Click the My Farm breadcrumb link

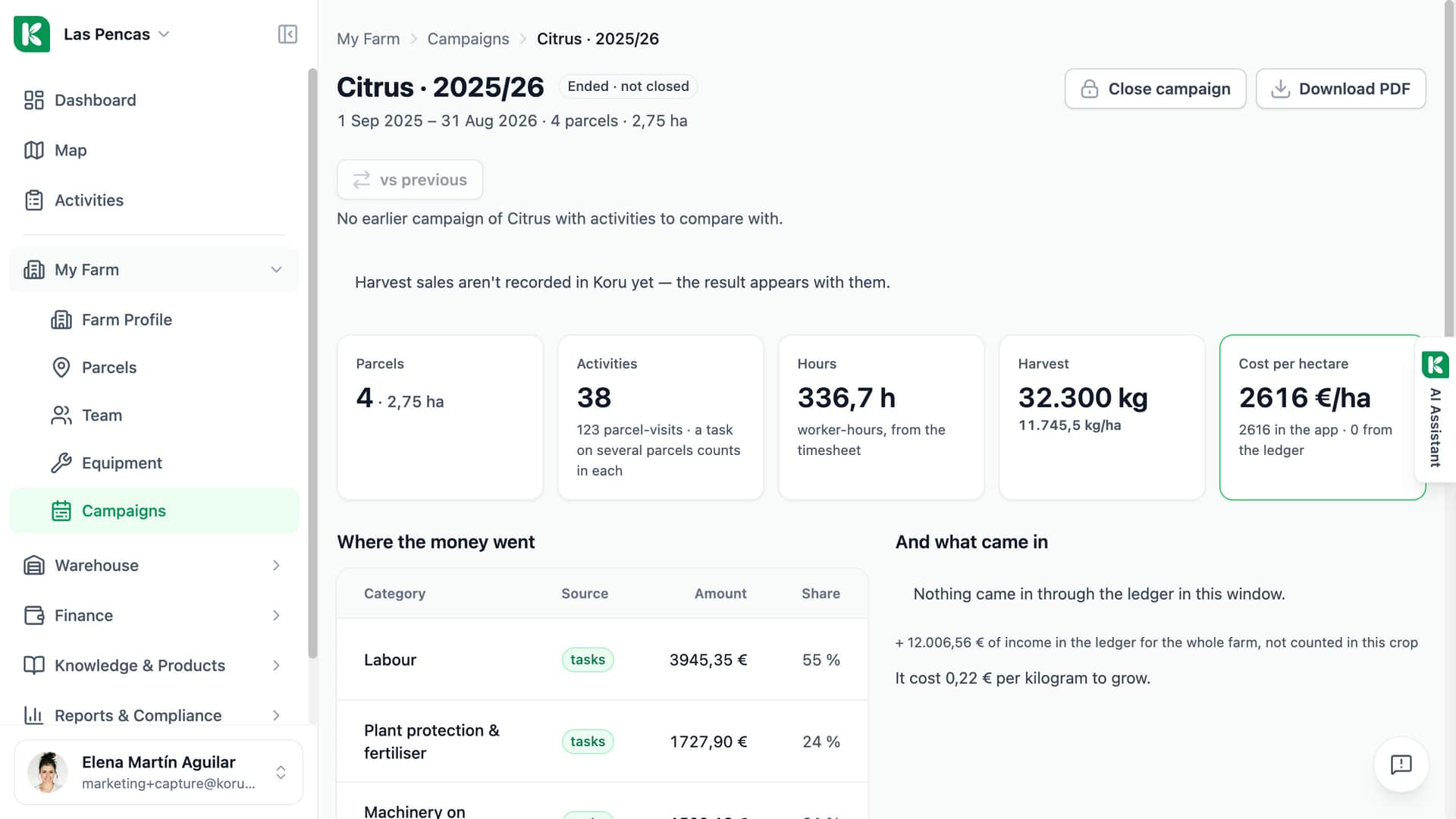(368, 39)
